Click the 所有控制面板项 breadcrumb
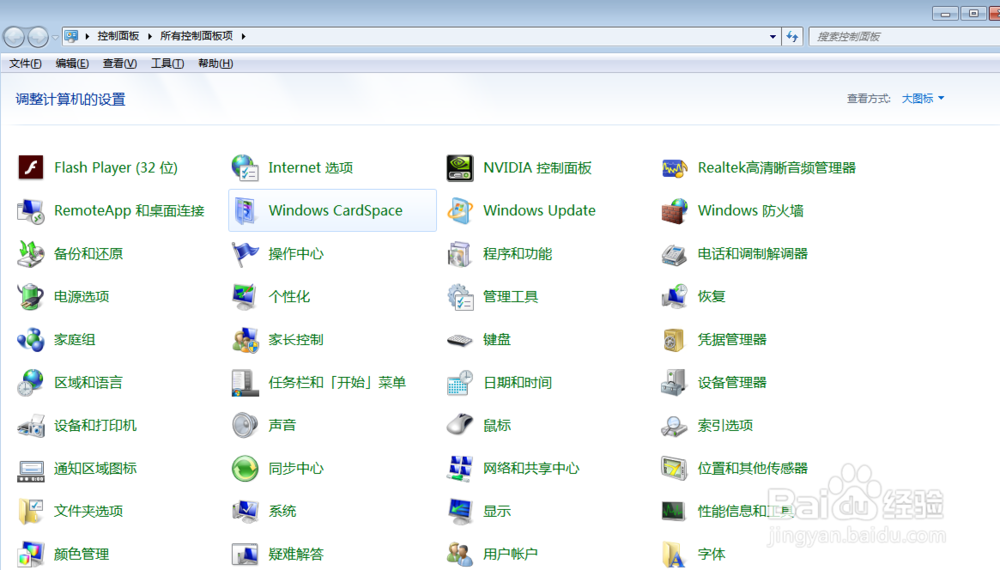The height and width of the screenshot is (570, 1000). (x=196, y=36)
